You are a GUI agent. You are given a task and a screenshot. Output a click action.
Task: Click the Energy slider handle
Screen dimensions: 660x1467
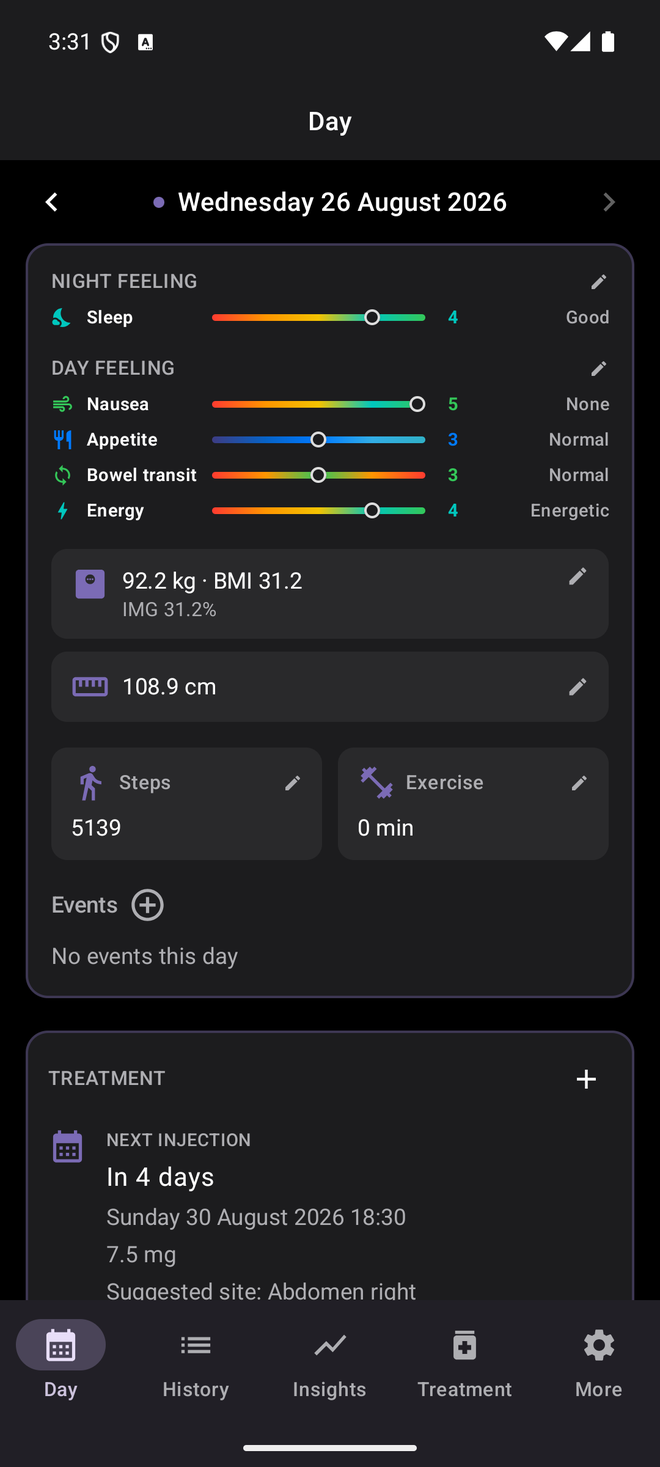pos(372,510)
